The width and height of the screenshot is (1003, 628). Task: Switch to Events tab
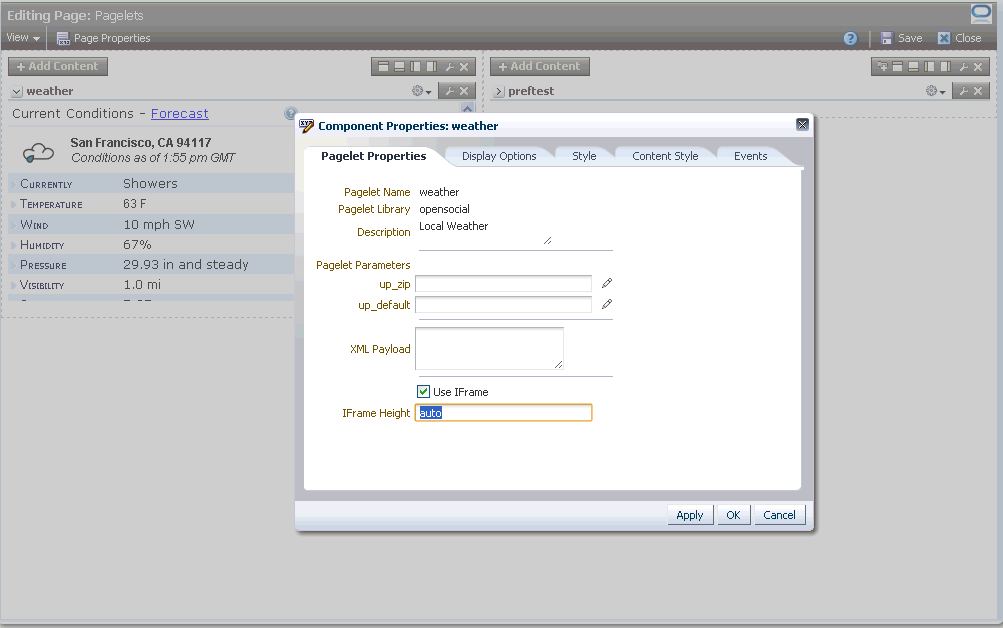click(x=750, y=156)
